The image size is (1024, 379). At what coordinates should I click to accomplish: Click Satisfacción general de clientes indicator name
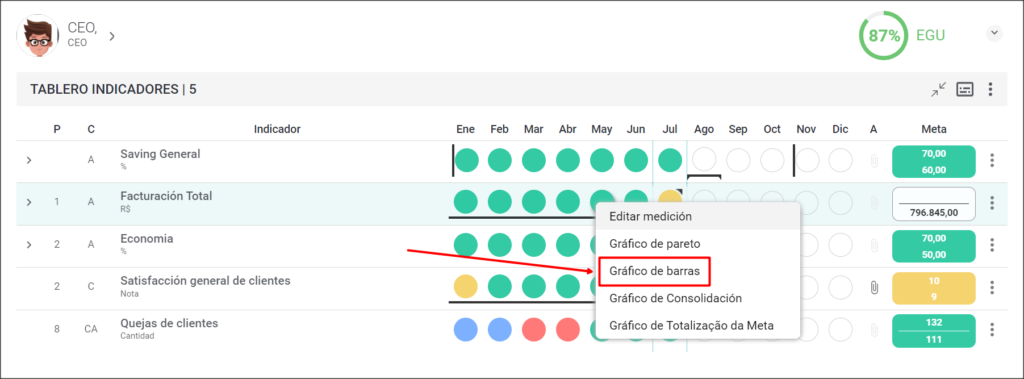coord(205,281)
